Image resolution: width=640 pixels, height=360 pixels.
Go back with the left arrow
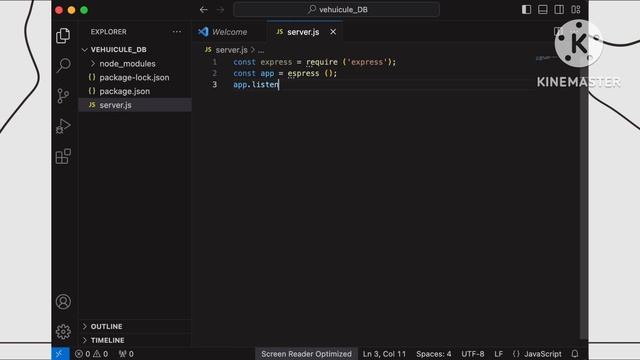click(x=203, y=9)
